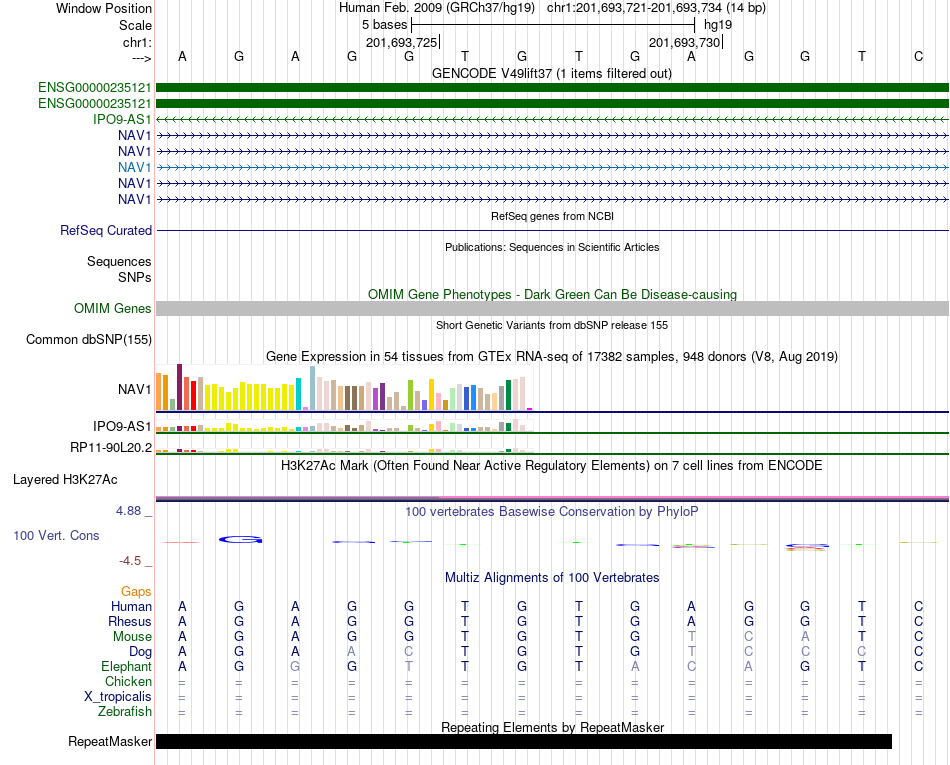Click the Gaps label in Multiz track
Screen dimensions: 950x765
(x=136, y=591)
